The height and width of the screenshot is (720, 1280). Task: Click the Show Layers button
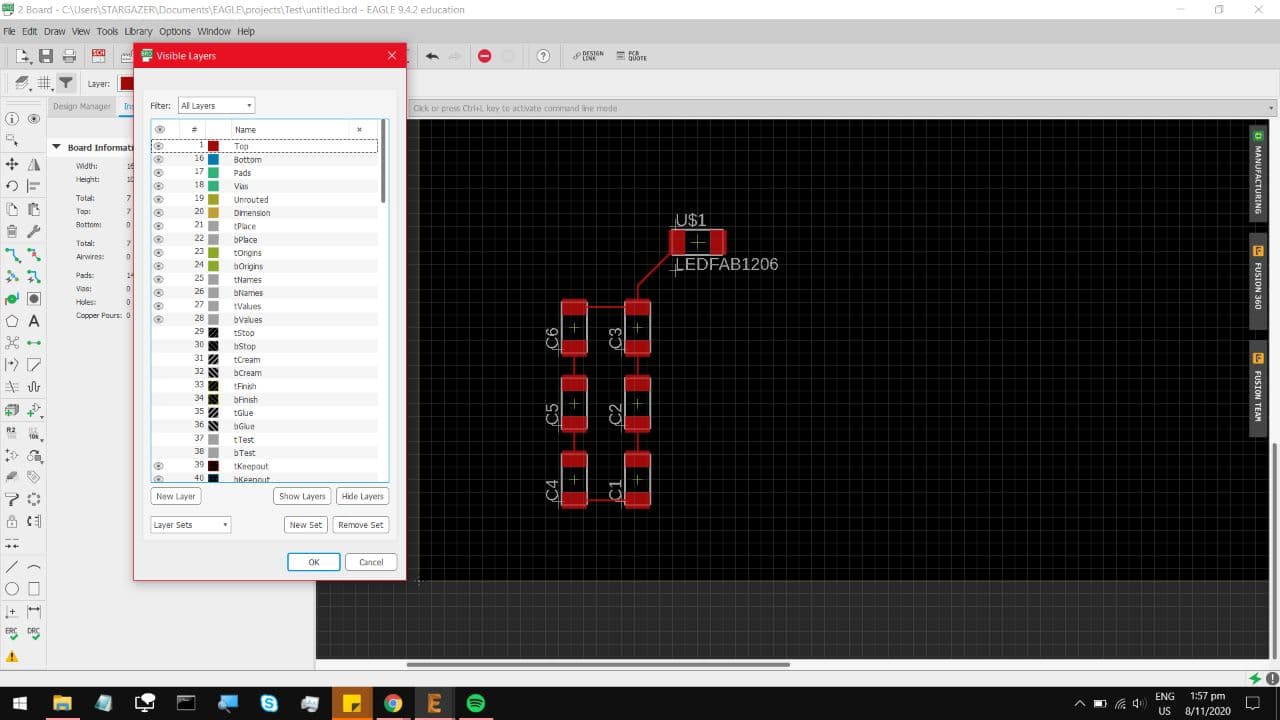(302, 496)
